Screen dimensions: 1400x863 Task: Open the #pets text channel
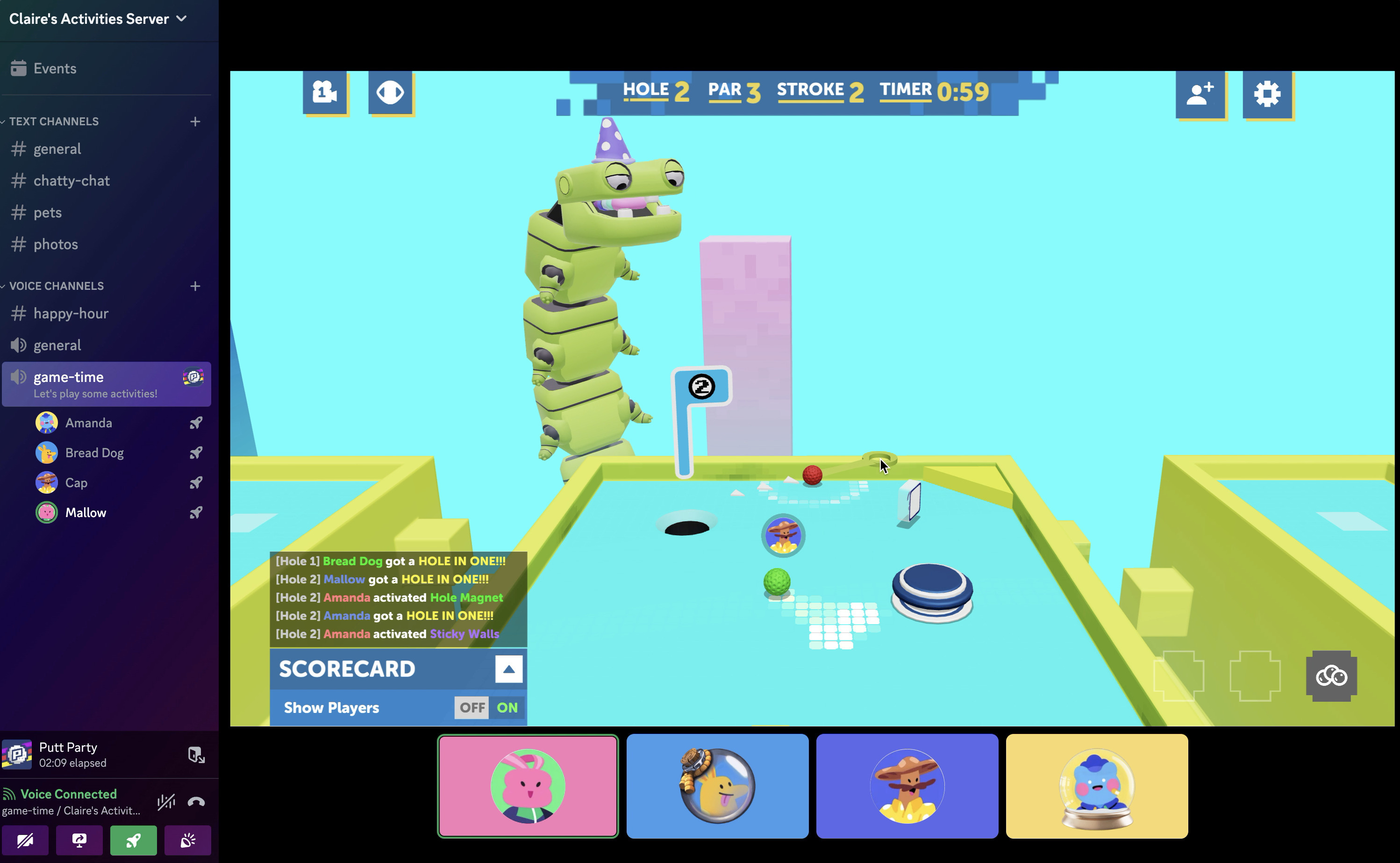click(48, 212)
